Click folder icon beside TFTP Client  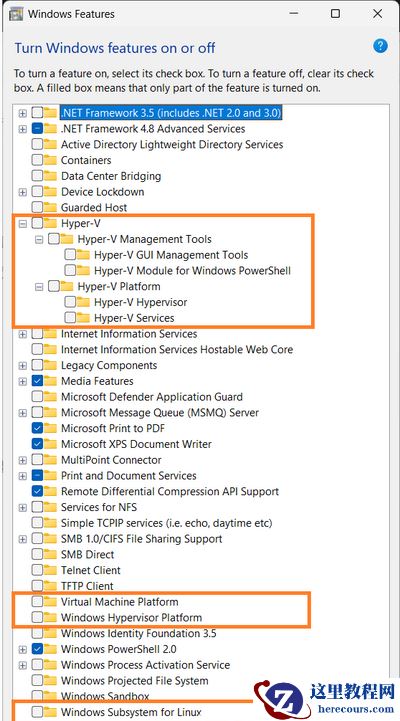coord(50,585)
